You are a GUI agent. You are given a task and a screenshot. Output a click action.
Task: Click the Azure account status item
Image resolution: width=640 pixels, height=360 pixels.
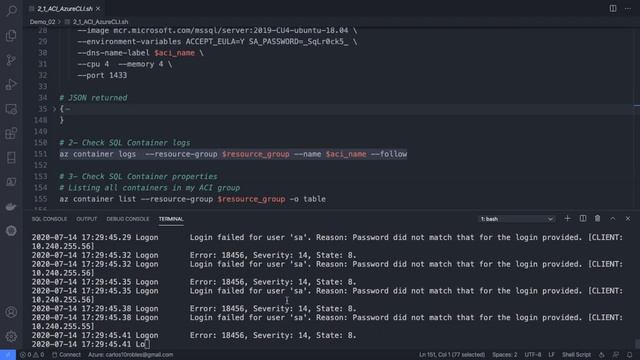(x=131, y=355)
